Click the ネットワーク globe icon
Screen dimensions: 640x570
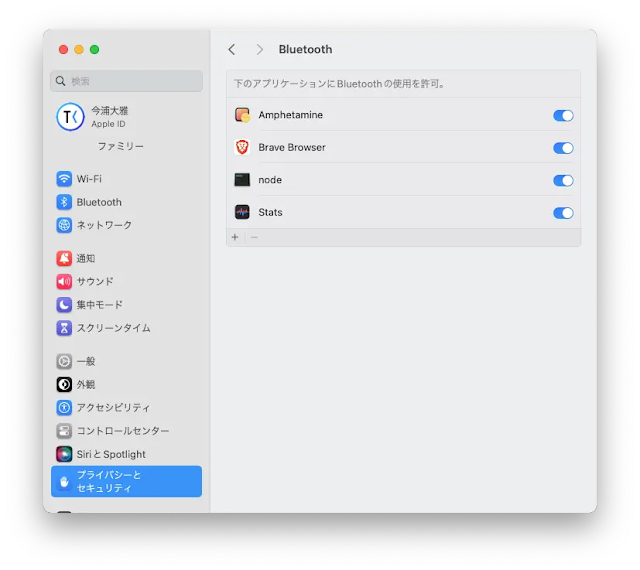tap(64, 225)
